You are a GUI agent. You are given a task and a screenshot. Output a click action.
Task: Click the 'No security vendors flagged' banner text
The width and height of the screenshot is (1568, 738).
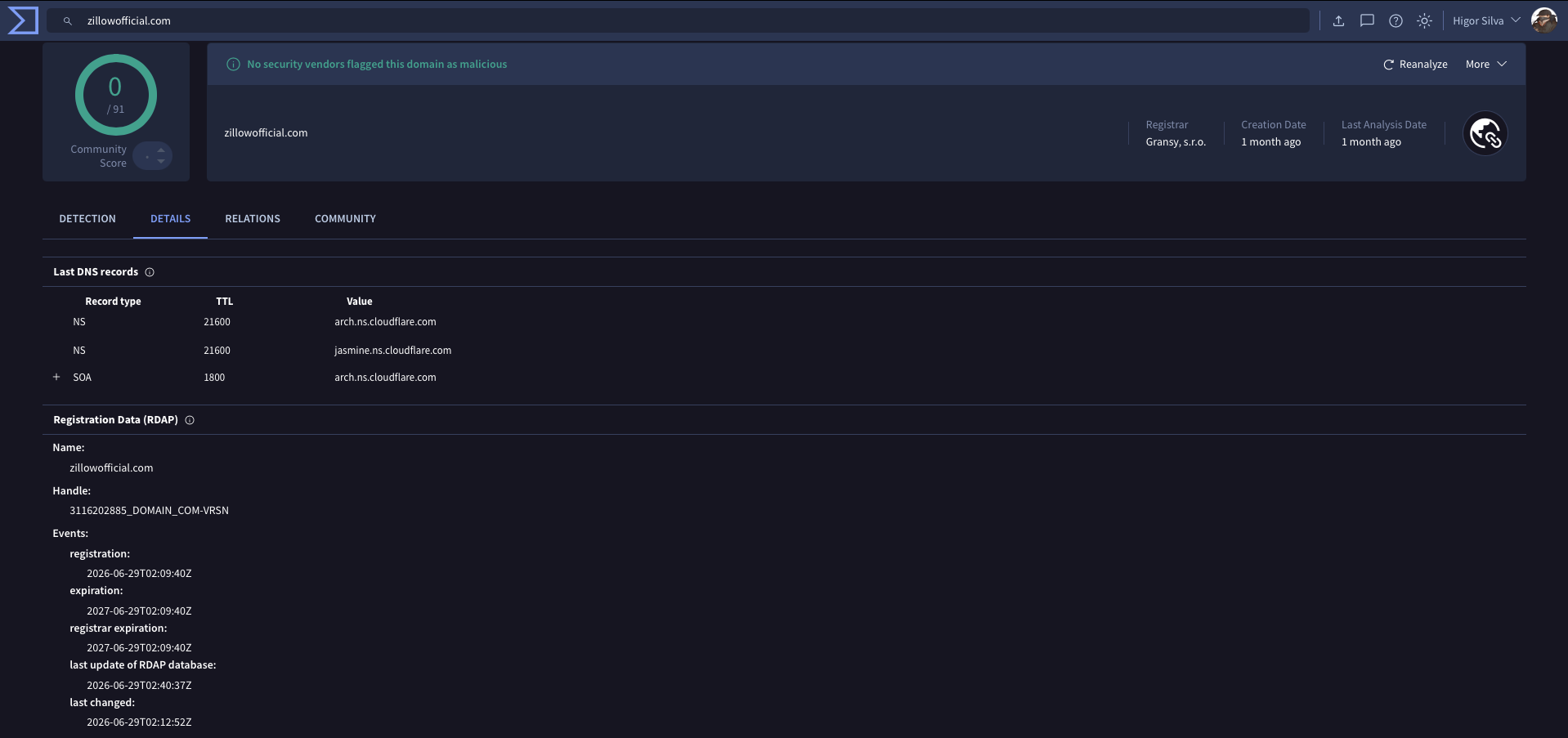377,65
